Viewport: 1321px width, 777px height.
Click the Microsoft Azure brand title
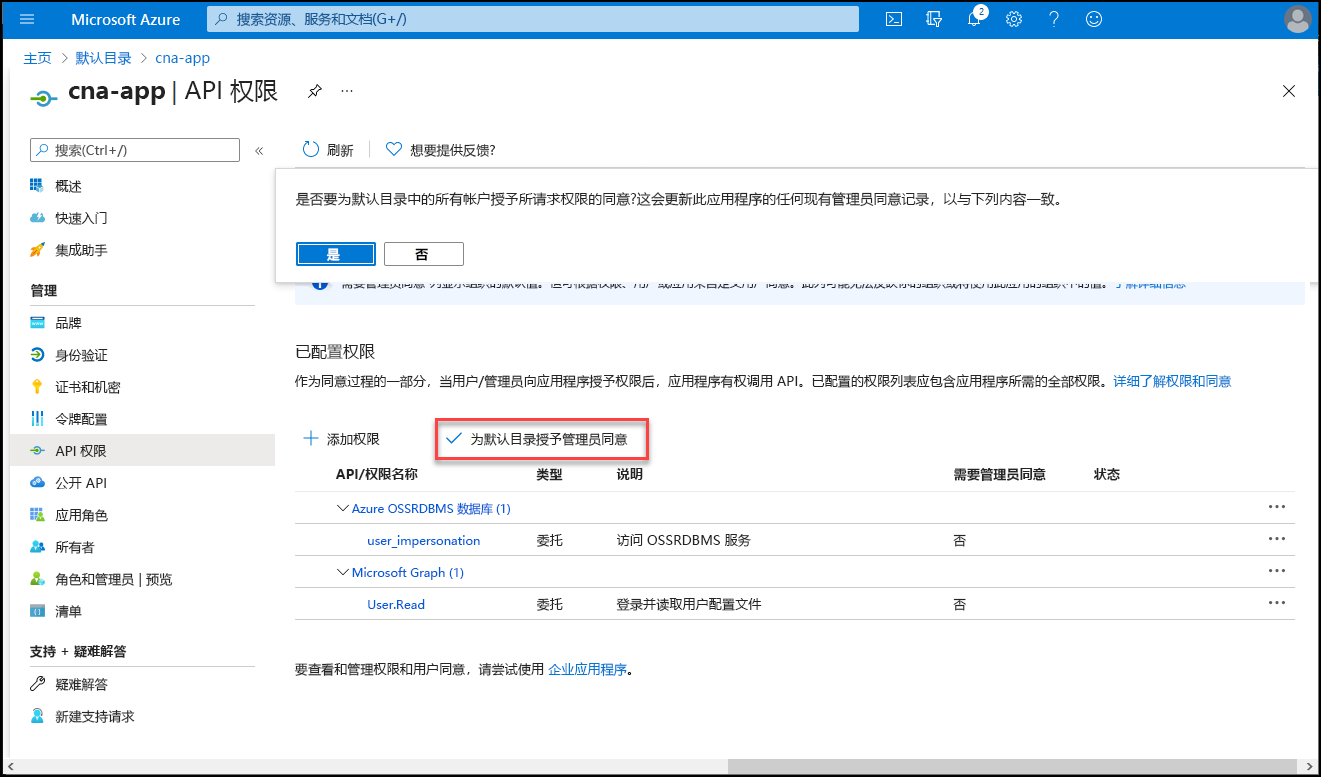click(x=126, y=19)
